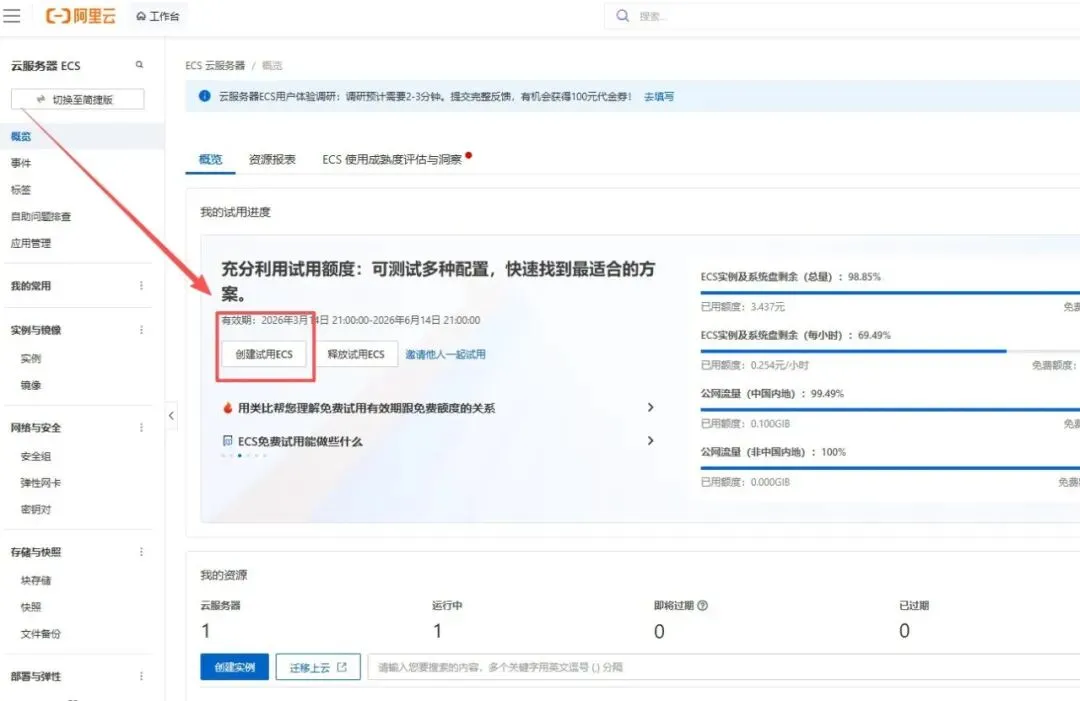Screen dimensions: 1080x701
Task: Click 邀请他人一起试用 link
Action: point(445,354)
